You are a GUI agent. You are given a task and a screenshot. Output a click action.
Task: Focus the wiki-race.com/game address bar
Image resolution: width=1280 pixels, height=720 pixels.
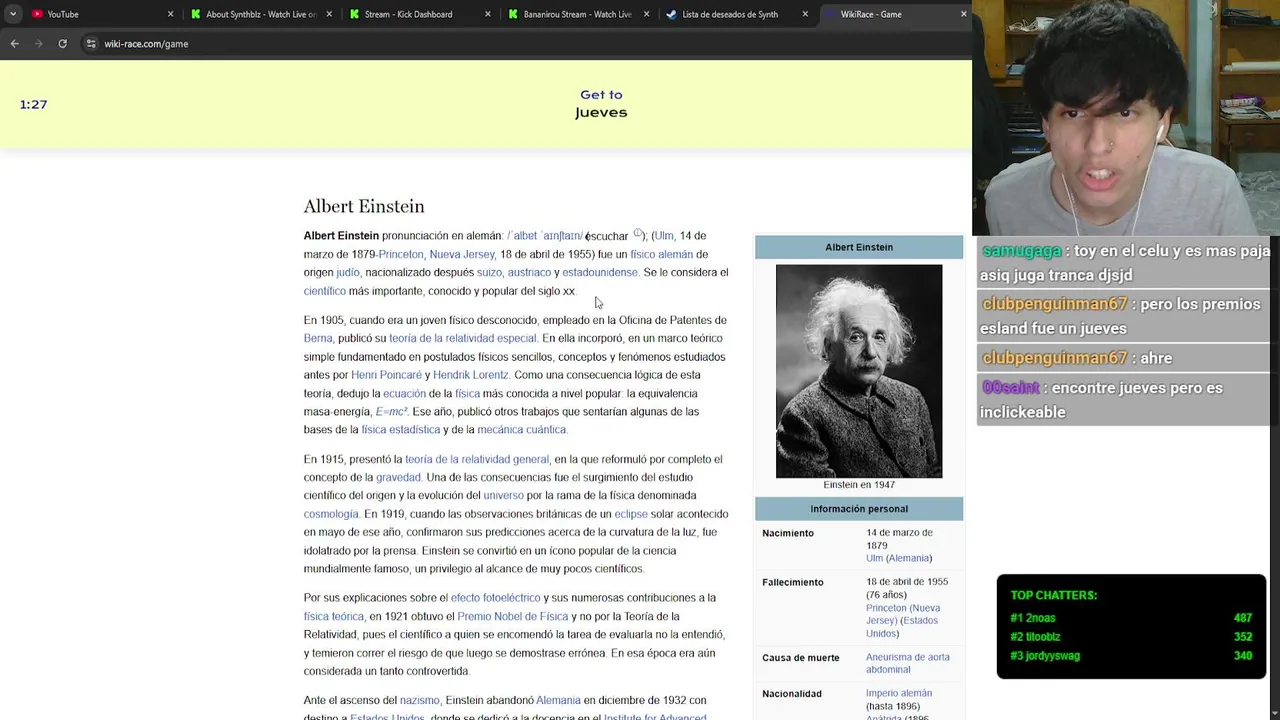pos(146,44)
